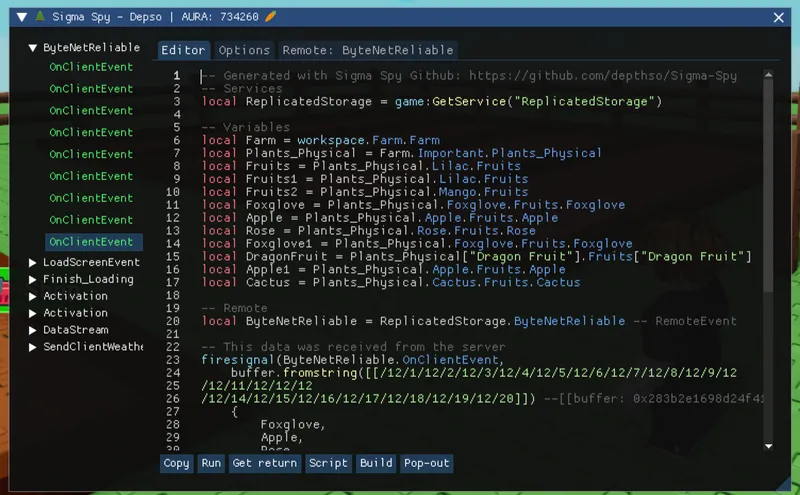800x495 pixels.
Task: Select the Remote: ByteNetReliable tab
Action: point(367,50)
